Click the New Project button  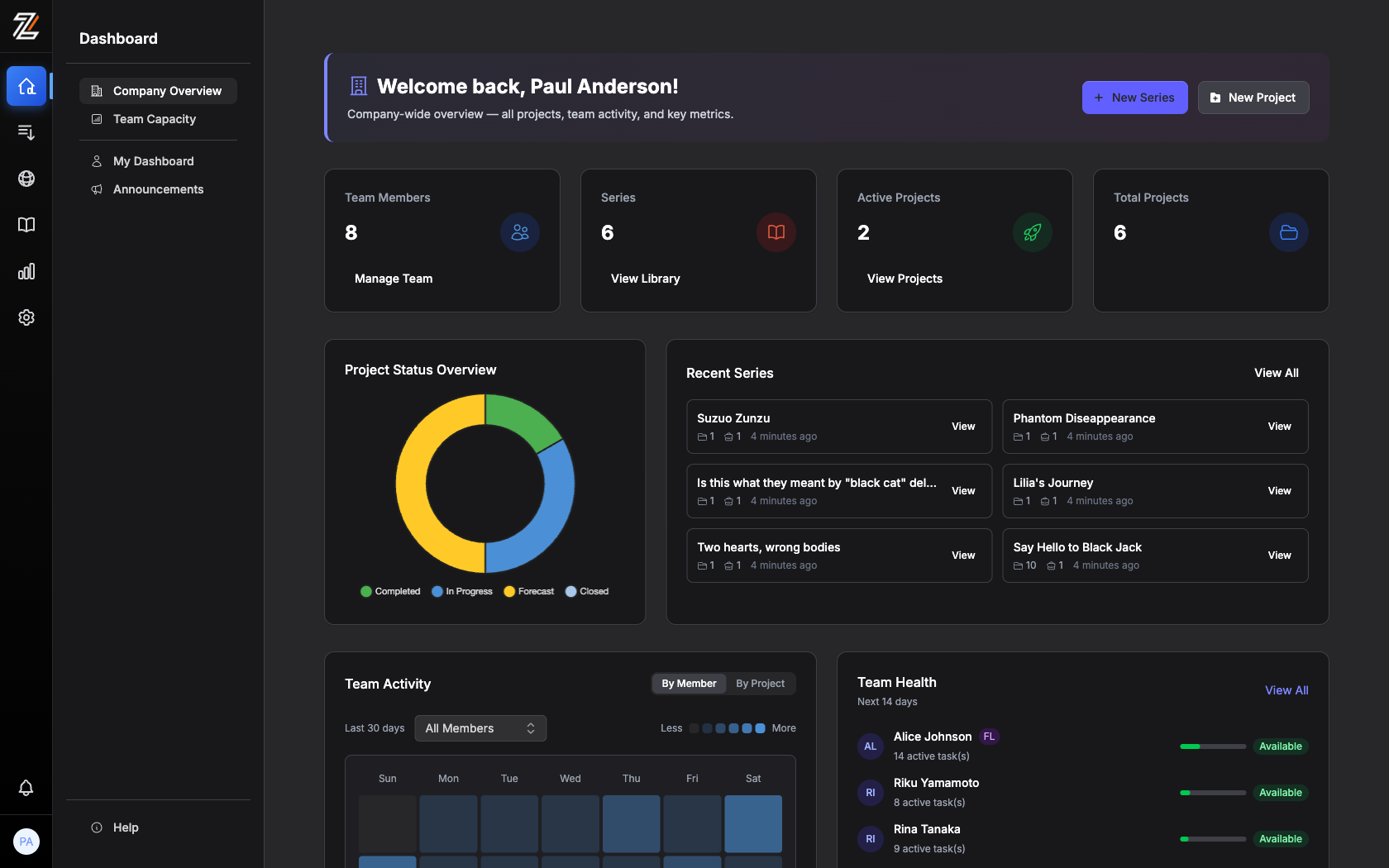click(x=1253, y=98)
